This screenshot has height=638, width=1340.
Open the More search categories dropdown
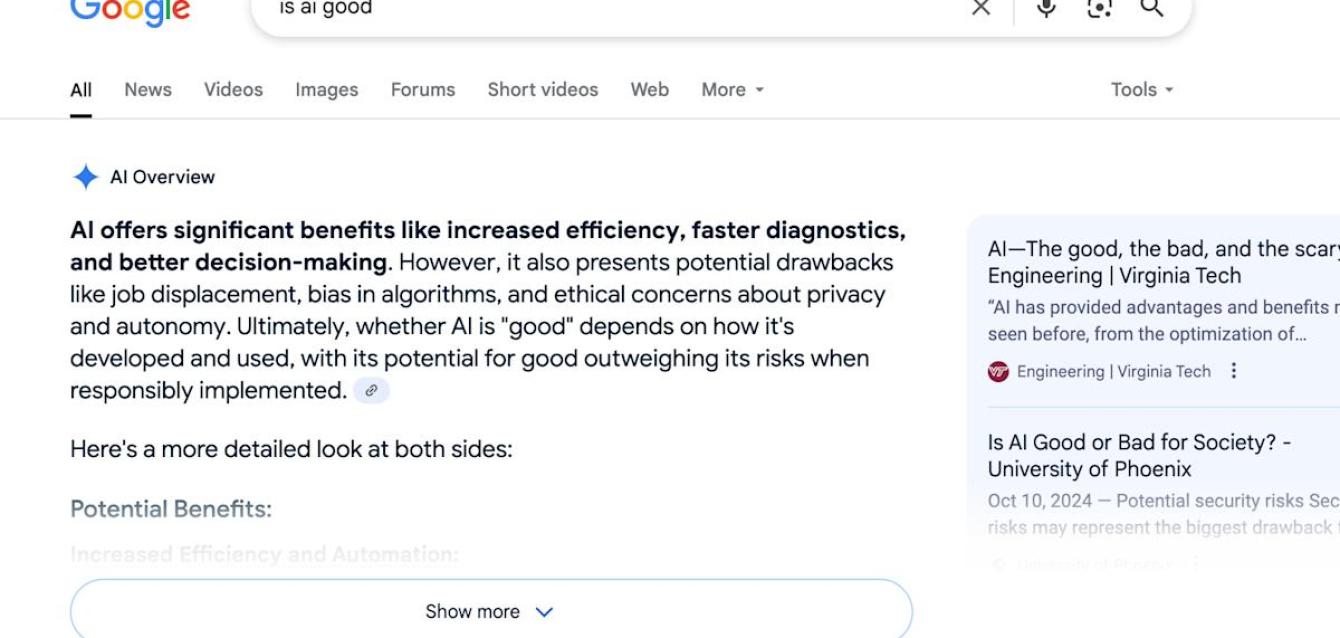click(x=731, y=88)
